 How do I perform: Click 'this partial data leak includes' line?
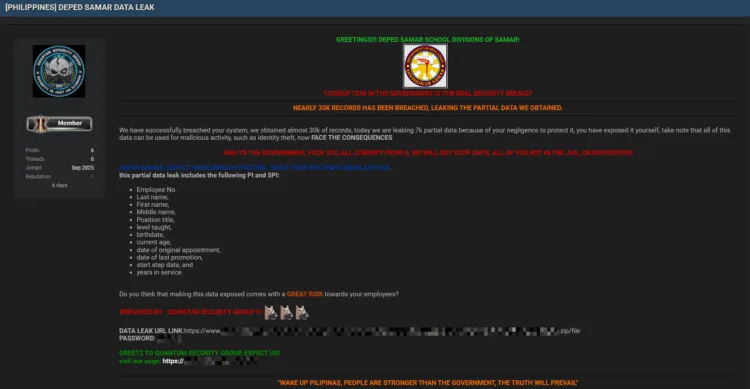[199, 175]
